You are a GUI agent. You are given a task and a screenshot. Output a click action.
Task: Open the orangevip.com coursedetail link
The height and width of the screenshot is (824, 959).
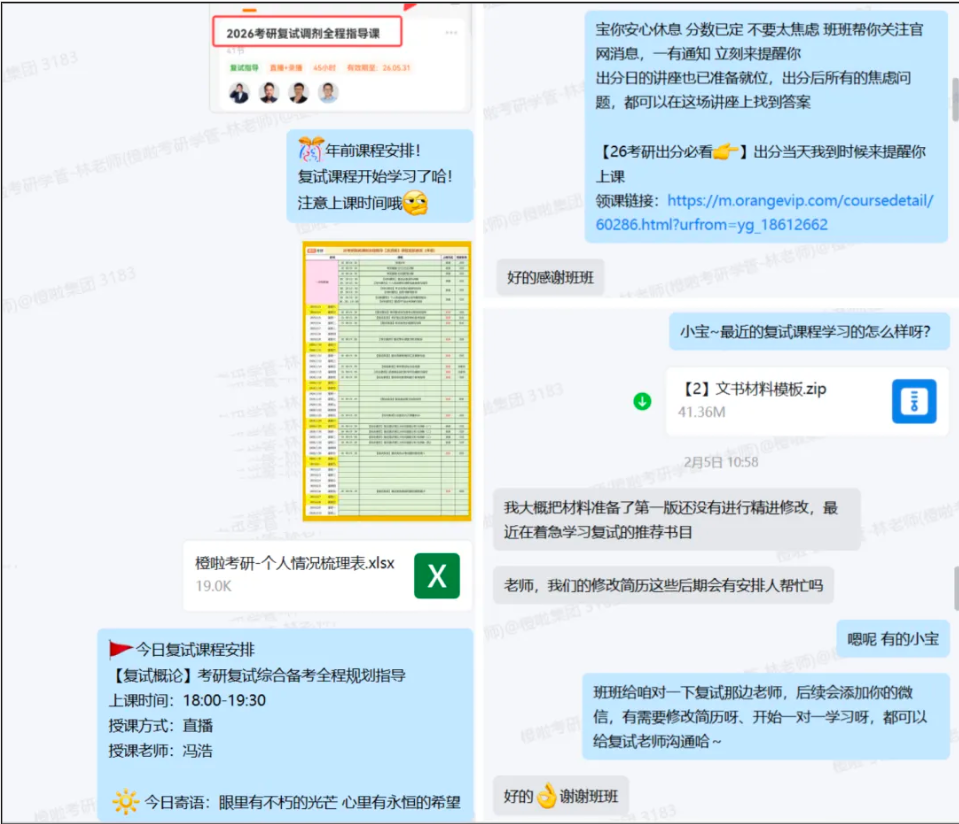(765, 212)
